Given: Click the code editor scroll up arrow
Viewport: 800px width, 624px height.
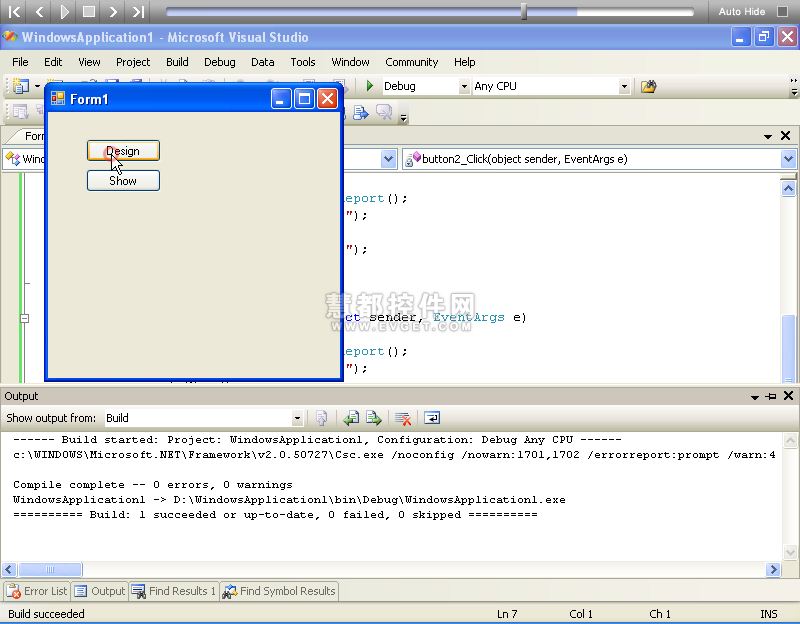Looking at the screenshot, I should pos(788,189).
